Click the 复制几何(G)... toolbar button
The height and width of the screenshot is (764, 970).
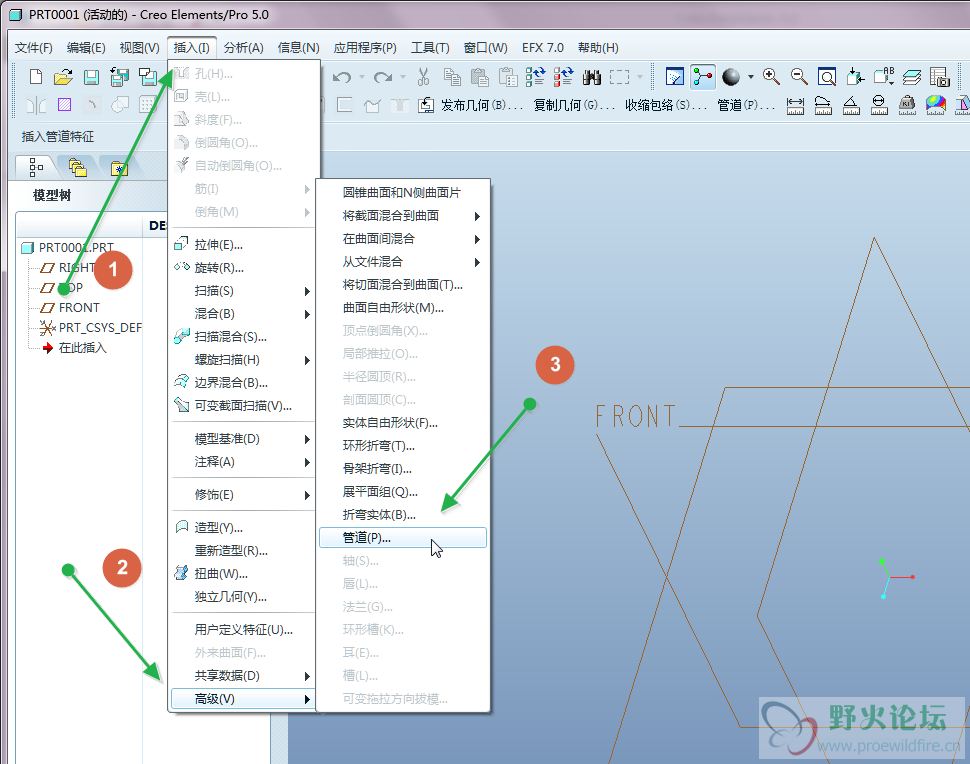pos(574,106)
